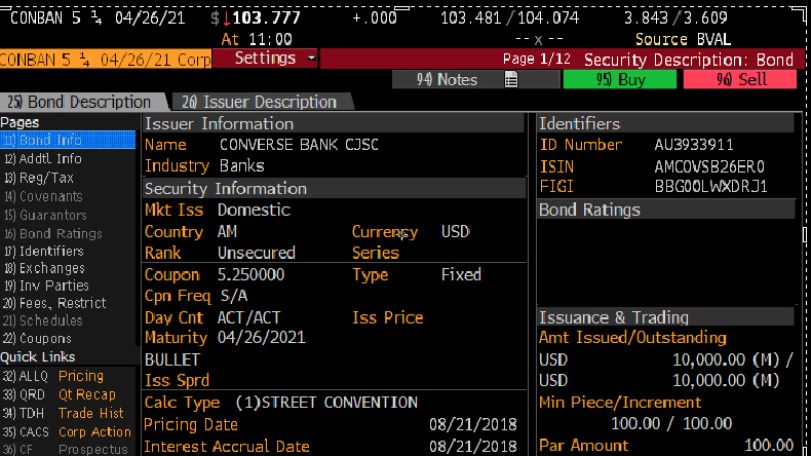This screenshot has width=811, height=456.
Task: Open the 94) Notes button
Action: tap(476, 80)
